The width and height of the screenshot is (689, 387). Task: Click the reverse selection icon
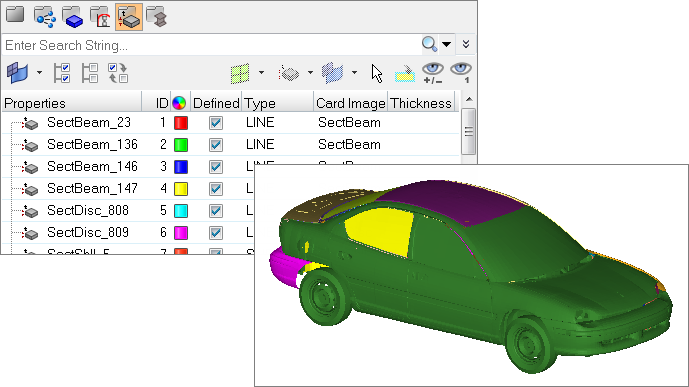tap(118, 72)
